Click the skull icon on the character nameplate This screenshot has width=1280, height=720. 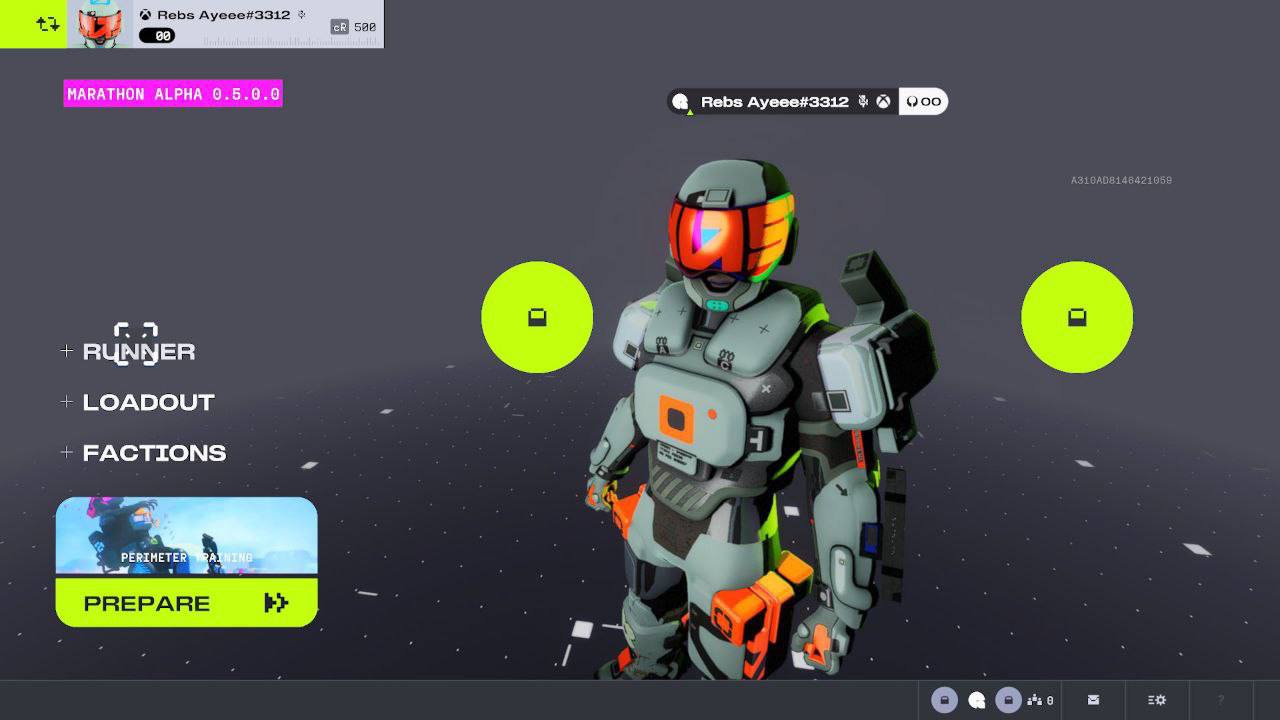[x=681, y=101]
